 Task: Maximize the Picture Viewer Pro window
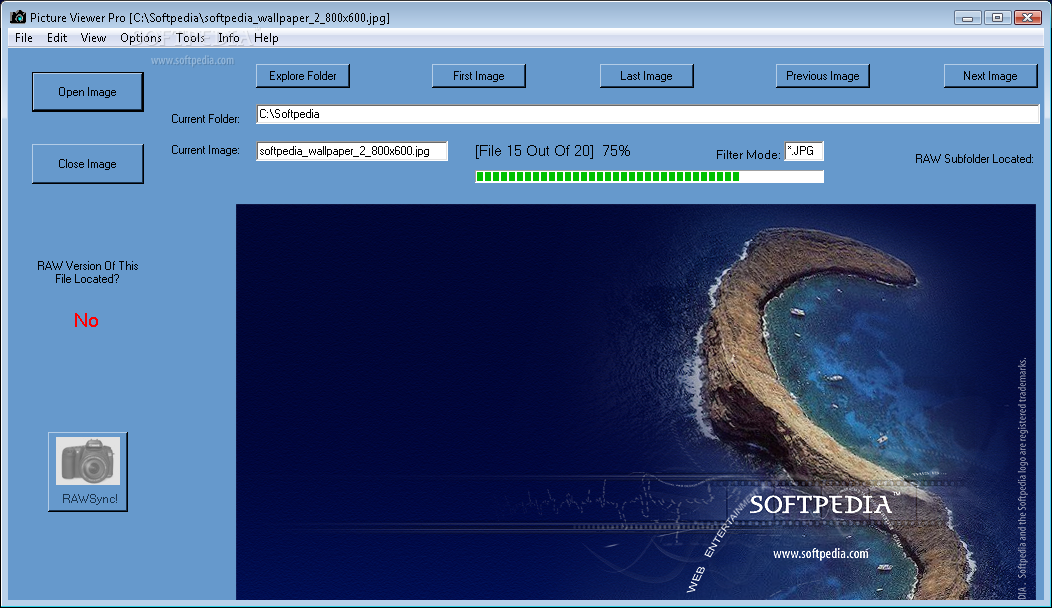pos(997,18)
